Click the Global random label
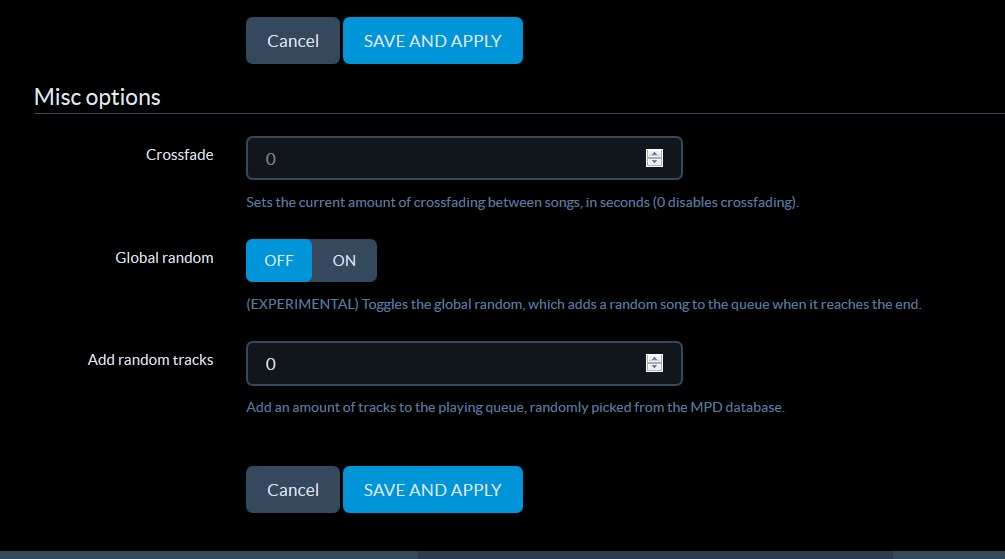This screenshot has height=559, width=1005. click(x=164, y=258)
